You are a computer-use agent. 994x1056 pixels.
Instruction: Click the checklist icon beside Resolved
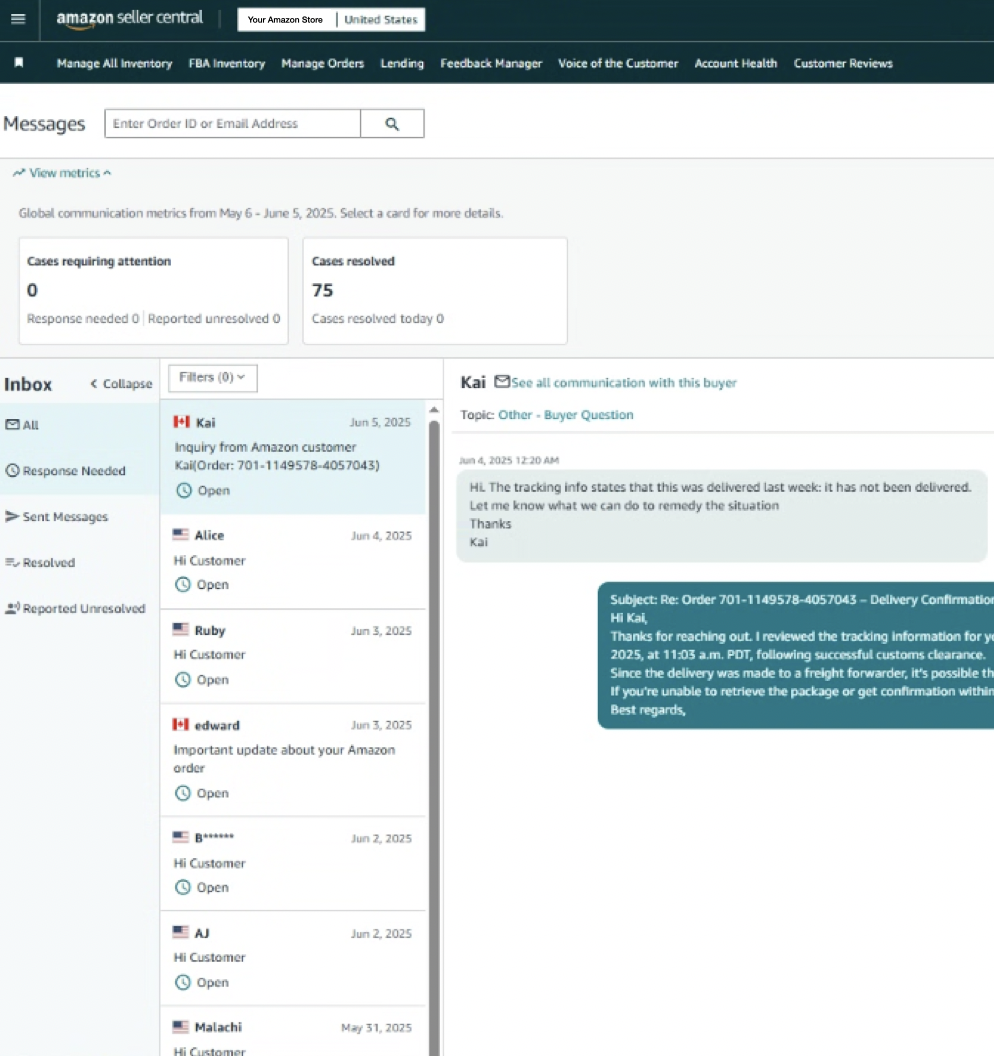click(x=12, y=562)
